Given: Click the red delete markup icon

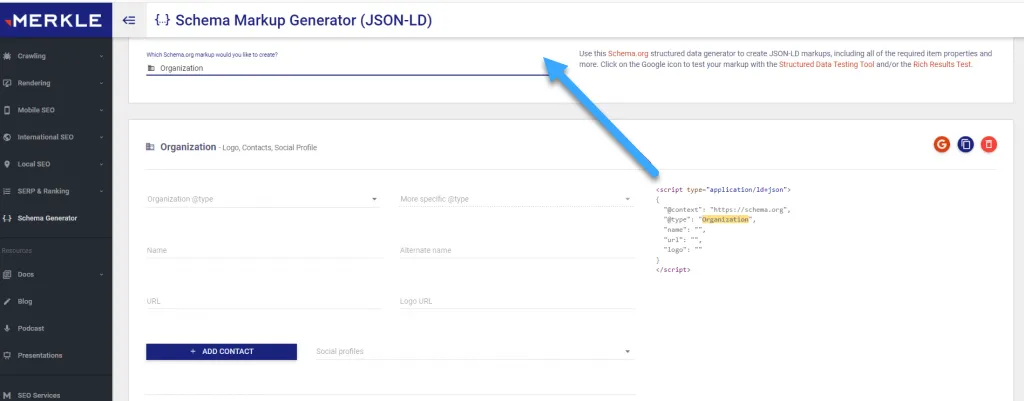Looking at the screenshot, I should click(x=988, y=145).
